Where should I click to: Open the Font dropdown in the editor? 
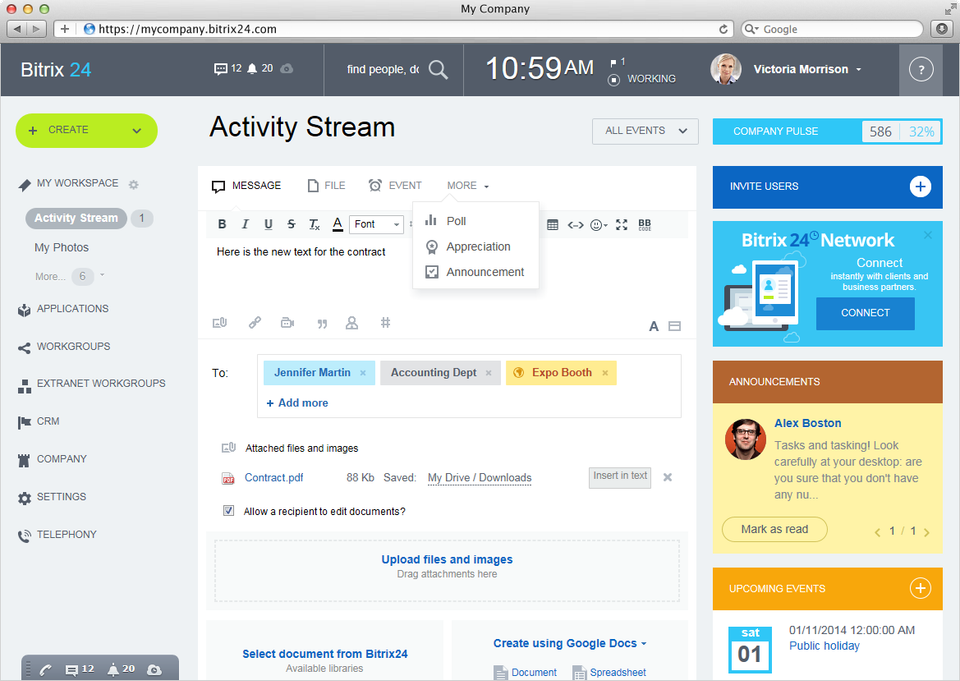coord(377,225)
